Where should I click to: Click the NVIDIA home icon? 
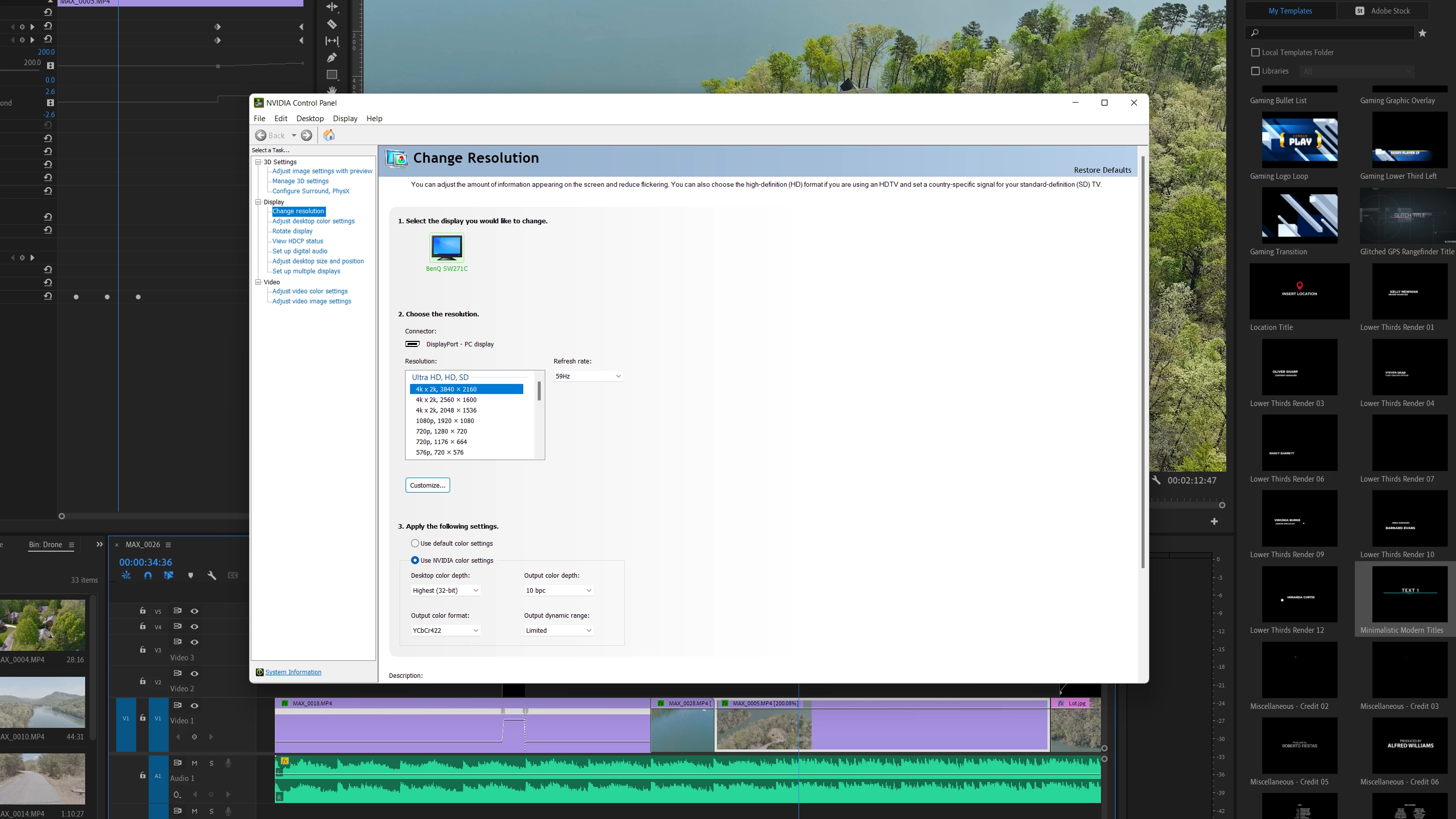tap(329, 135)
